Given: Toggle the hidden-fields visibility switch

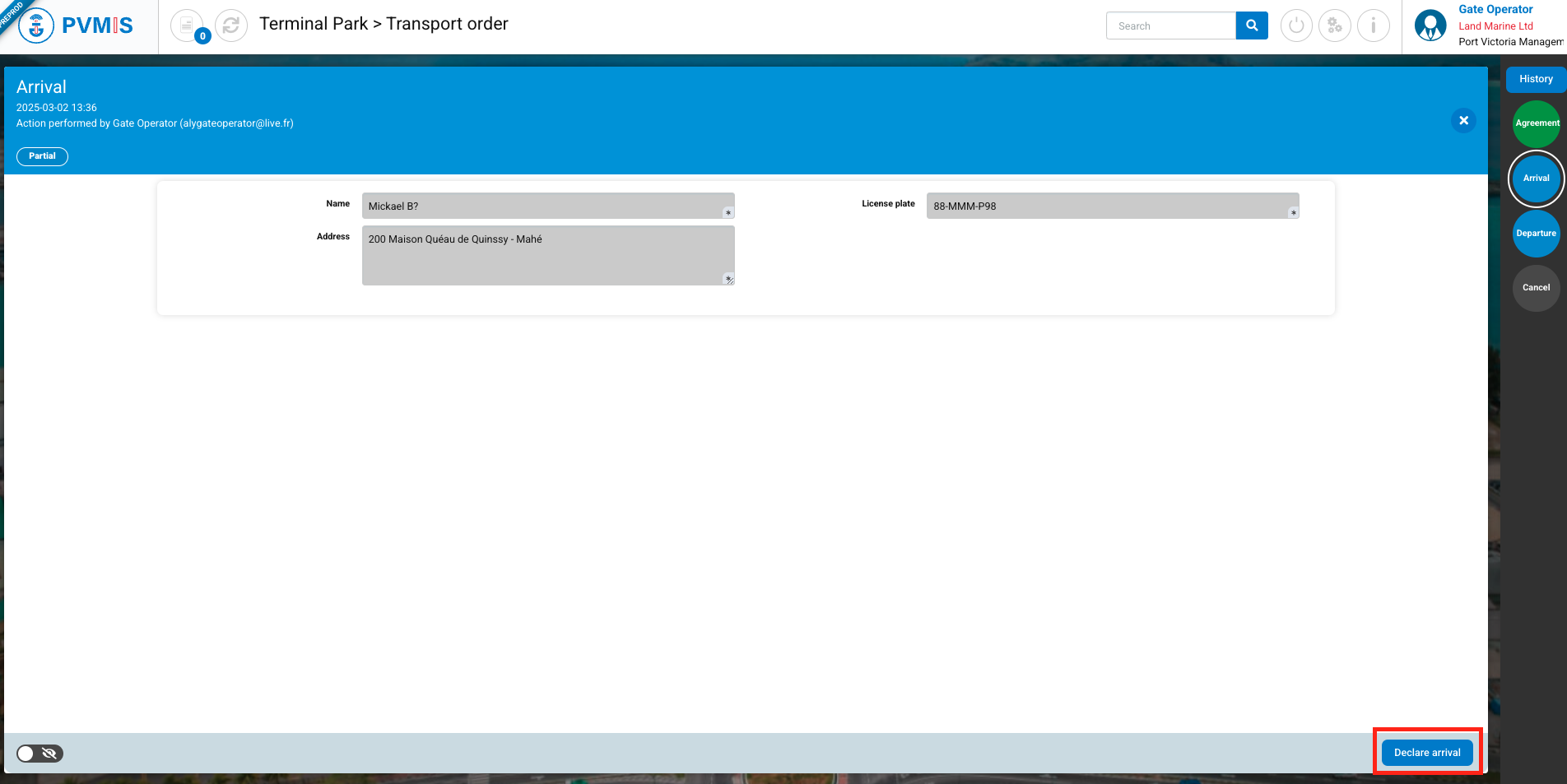Looking at the screenshot, I should [x=40, y=754].
